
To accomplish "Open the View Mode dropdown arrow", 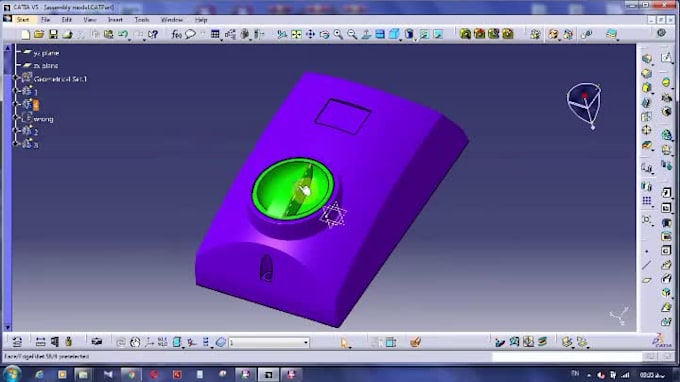I will coord(415,39).
